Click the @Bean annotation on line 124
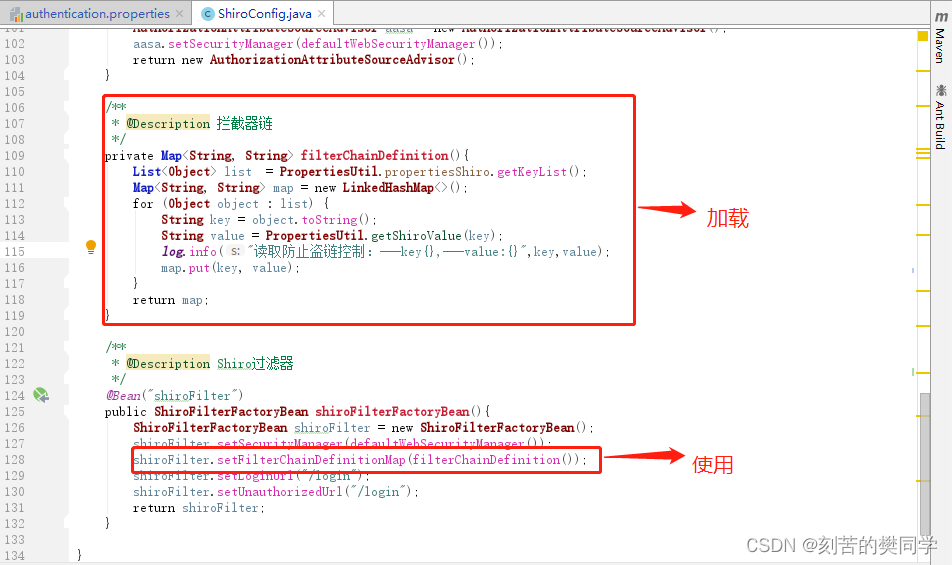Image resolution: width=952 pixels, height=565 pixels. pyautogui.click(x=124, y=396)
